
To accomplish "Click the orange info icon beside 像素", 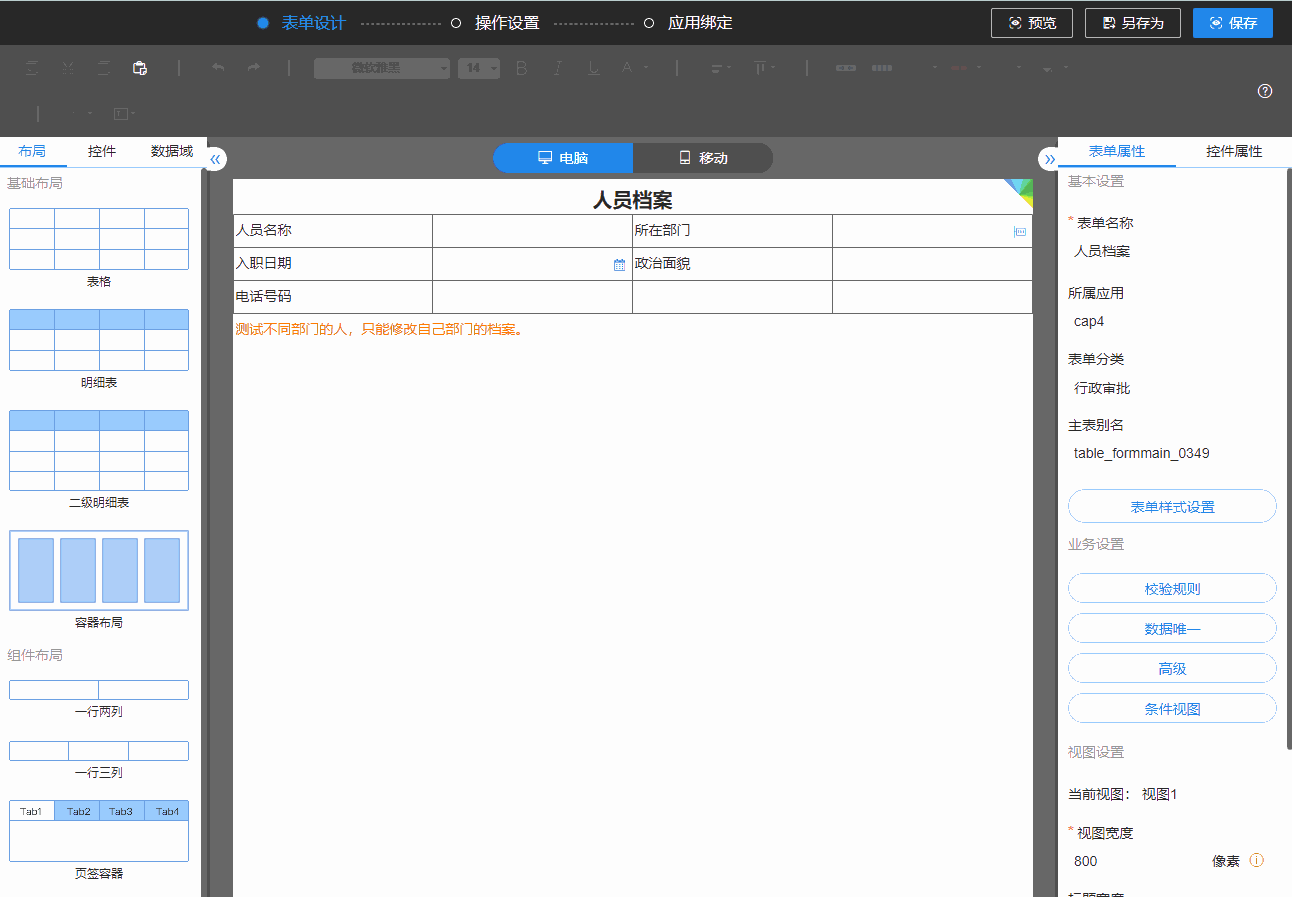I will [1257, 860].
